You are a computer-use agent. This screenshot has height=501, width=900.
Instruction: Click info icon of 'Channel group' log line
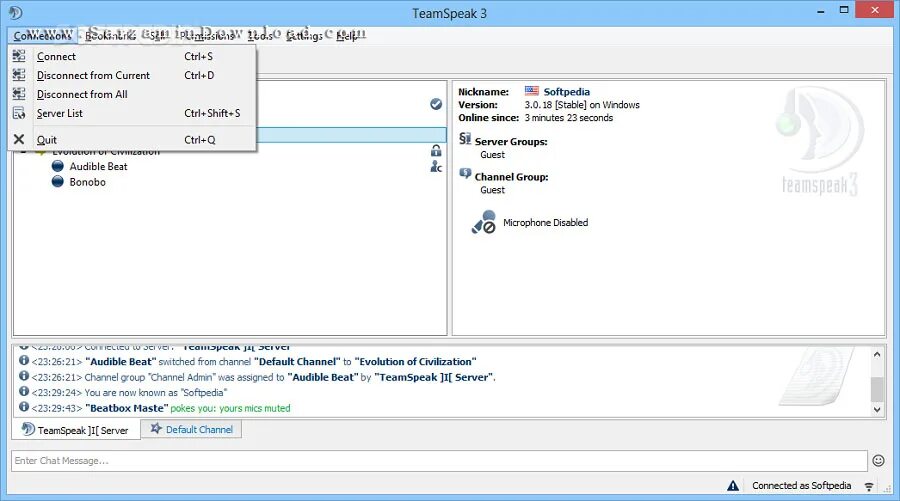pos(24,376)
